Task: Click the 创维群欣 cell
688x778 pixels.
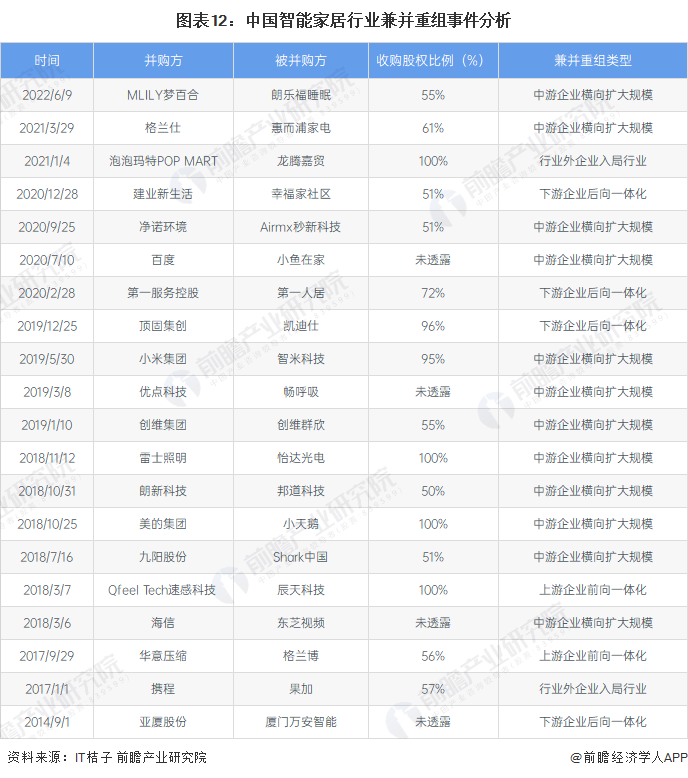Action: coord(301,425)
